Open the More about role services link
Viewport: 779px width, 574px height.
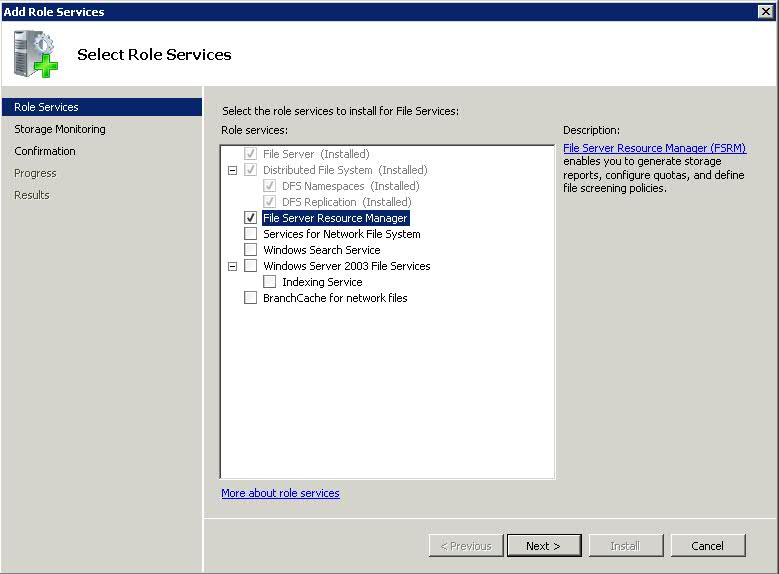280,493
